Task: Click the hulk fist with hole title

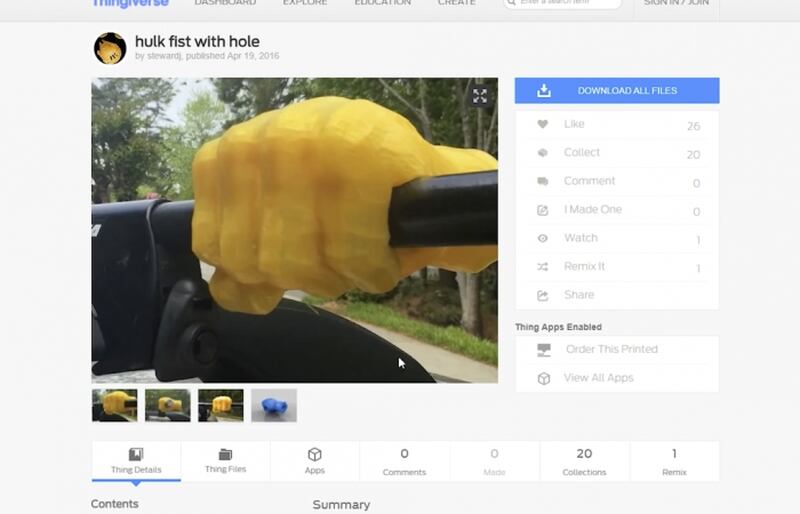Action: point(197,41)
